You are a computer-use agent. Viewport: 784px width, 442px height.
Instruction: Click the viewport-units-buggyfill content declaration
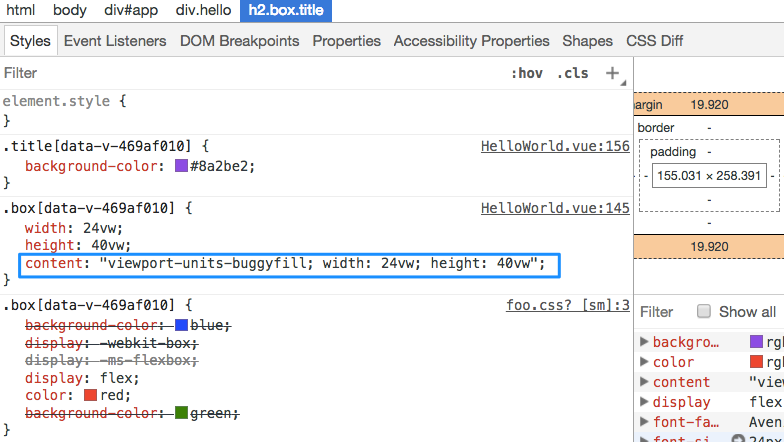[285, 263]
